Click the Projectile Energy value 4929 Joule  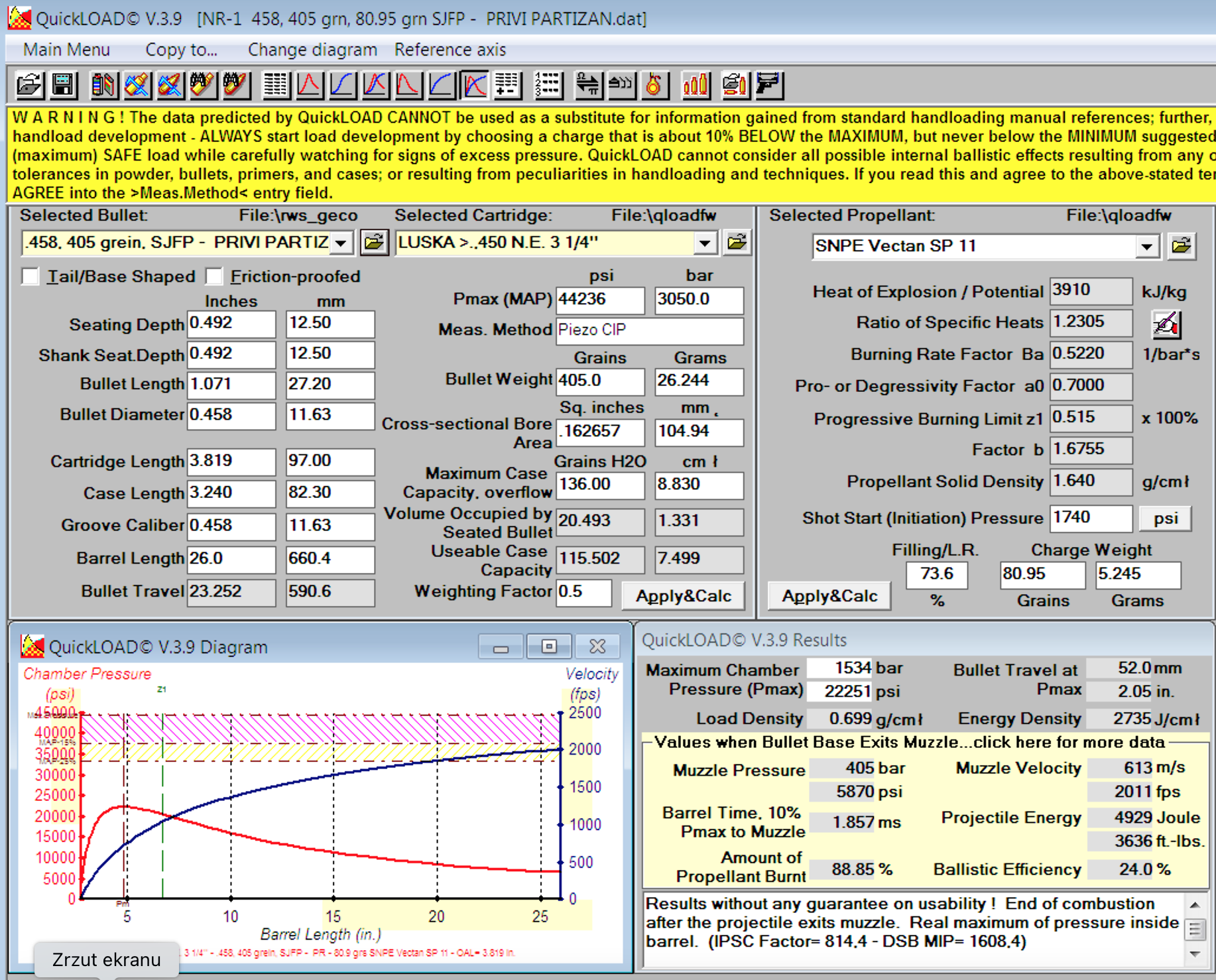[x=1121, y=818]
